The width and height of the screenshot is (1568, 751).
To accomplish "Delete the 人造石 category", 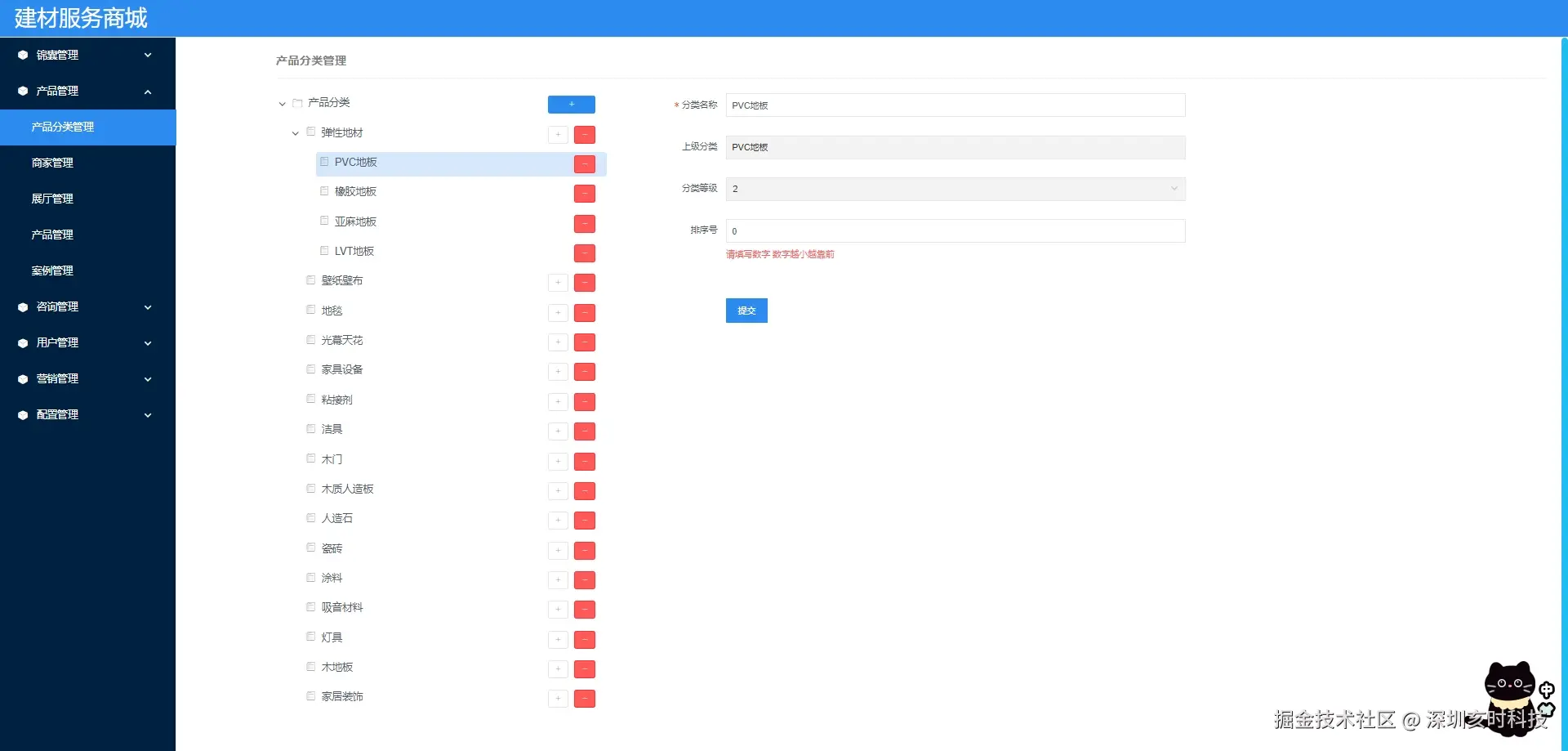I will point(585,521).
